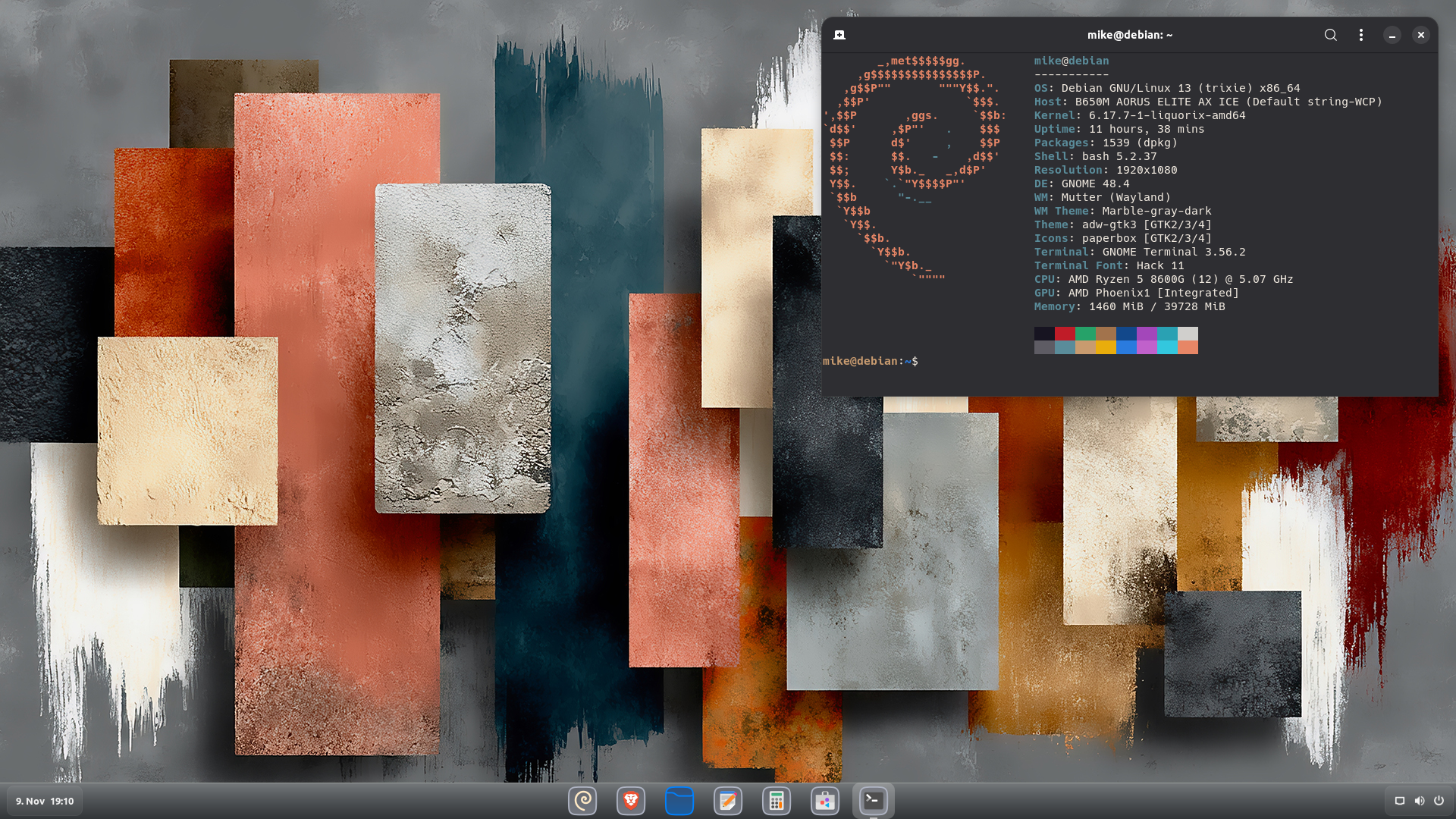This screenshot has width=1456, height=819.
Task: Open the terminal three-dot menu
Action: 1361,35
